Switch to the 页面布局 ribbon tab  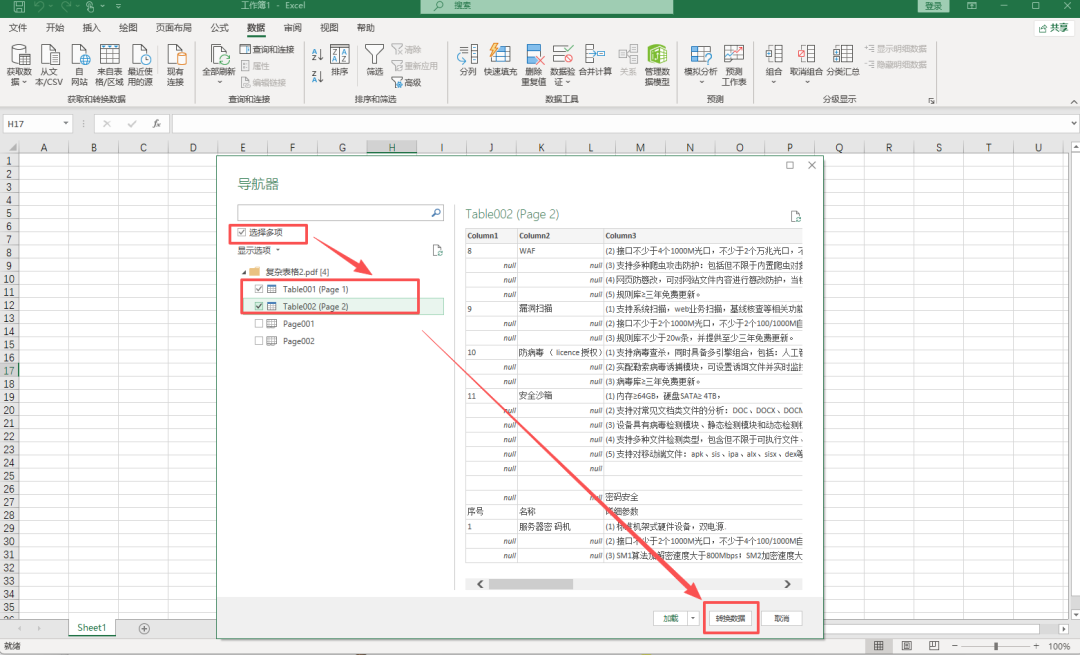click(174, 28)
